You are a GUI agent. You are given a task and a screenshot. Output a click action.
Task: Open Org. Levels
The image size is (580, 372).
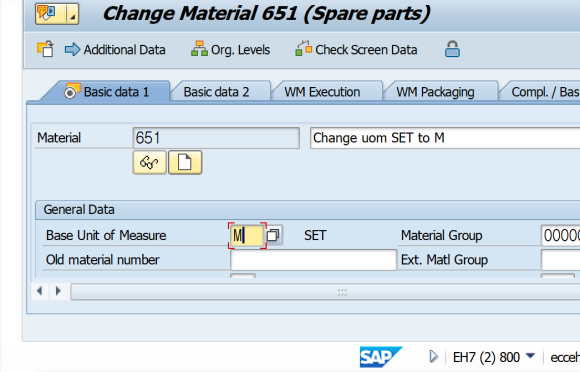[x=230, y=50]
